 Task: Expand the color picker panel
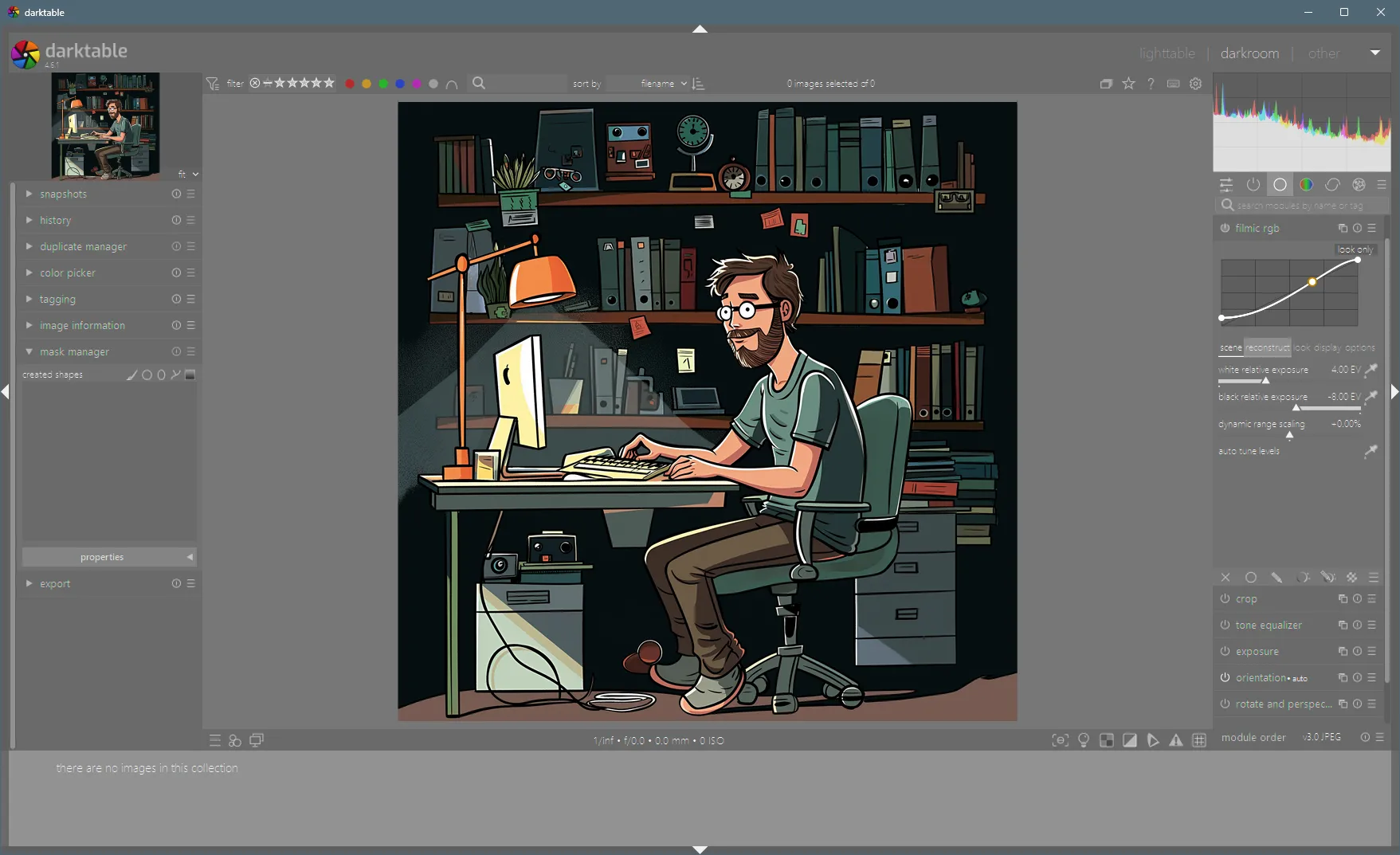point(29,273)
